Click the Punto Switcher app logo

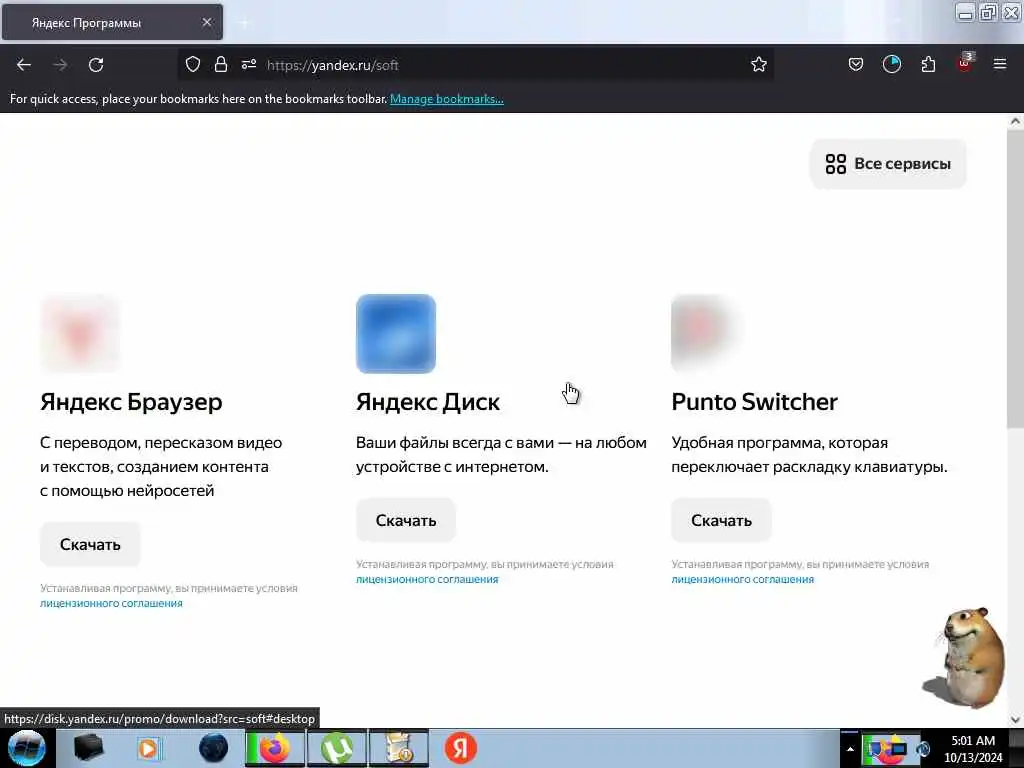tap(705, 332)
